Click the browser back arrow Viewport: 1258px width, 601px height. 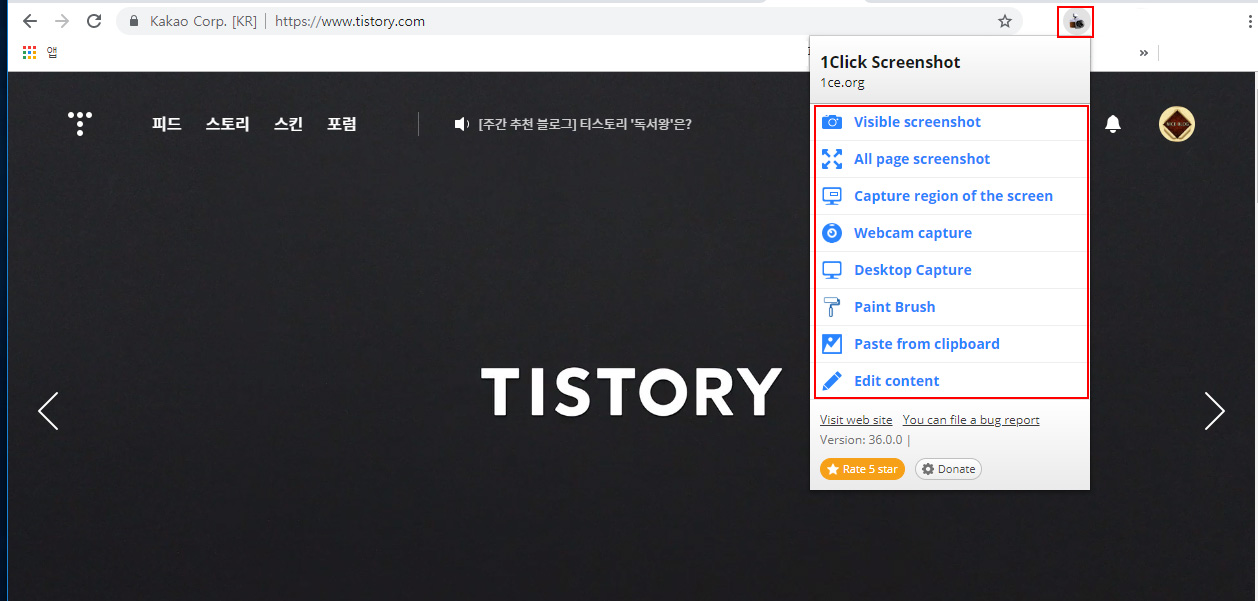[30, 21]
